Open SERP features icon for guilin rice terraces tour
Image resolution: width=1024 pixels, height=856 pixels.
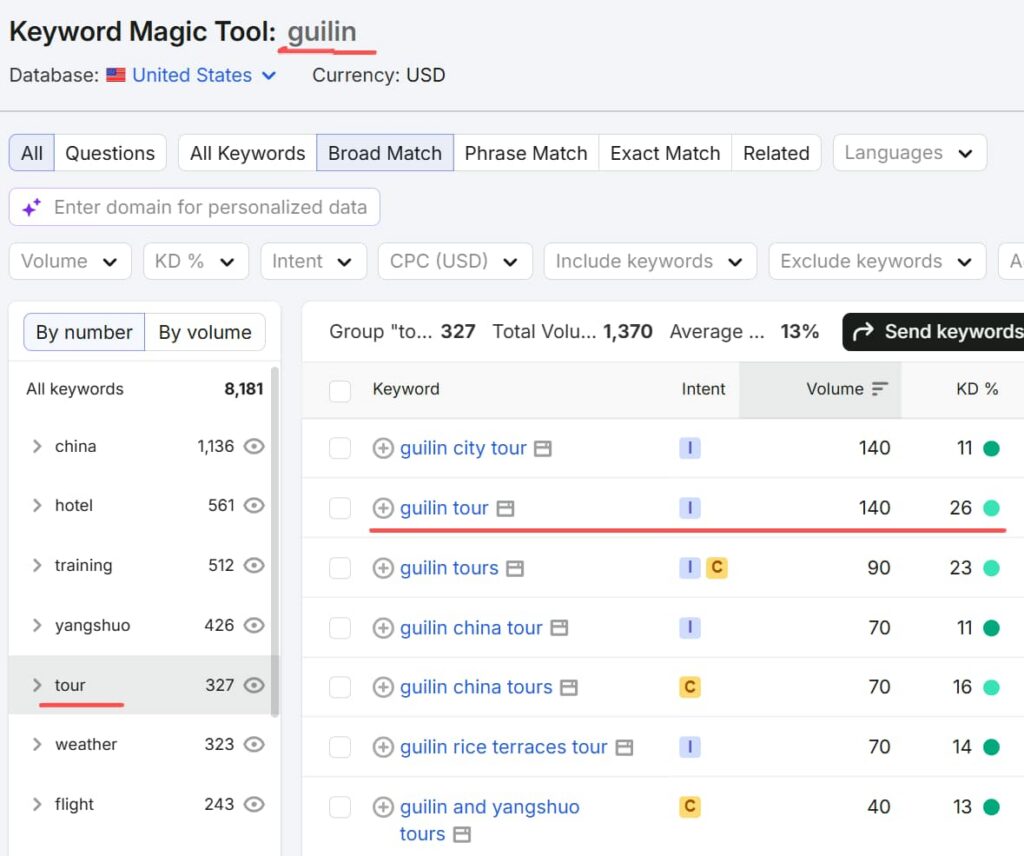(x=624, y=748)
